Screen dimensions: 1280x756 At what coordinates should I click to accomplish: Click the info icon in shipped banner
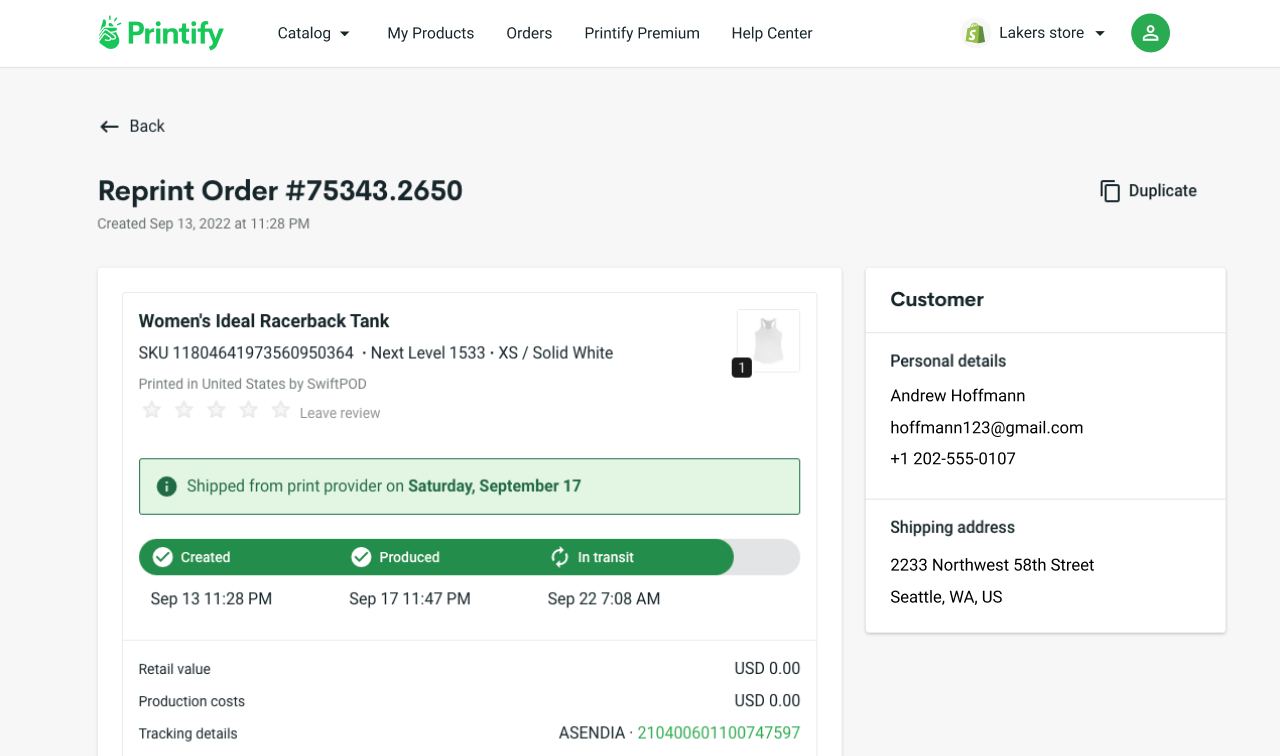pos(167,486)
